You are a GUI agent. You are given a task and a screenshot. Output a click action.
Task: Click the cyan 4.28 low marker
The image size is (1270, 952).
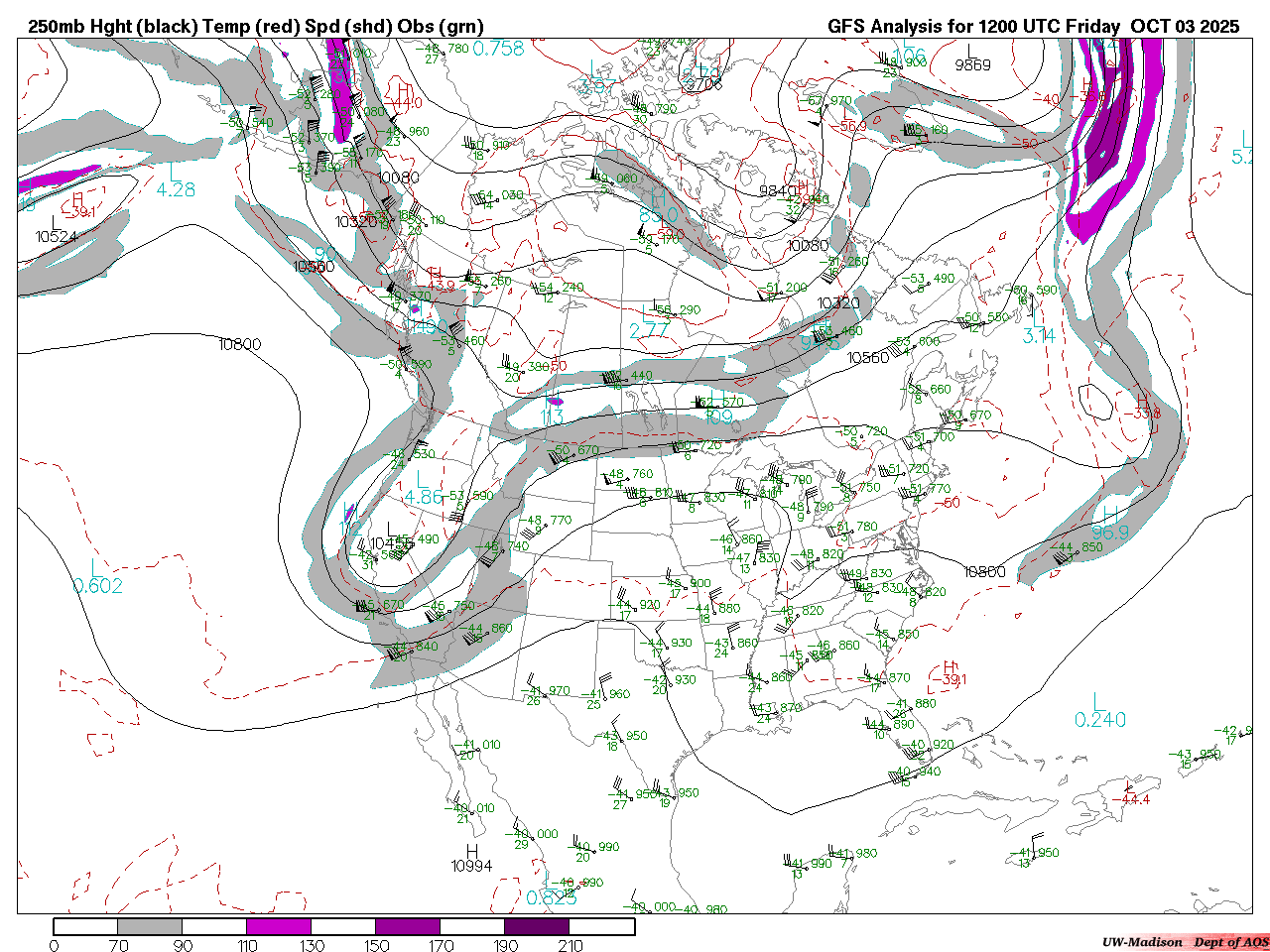(176, 189)
